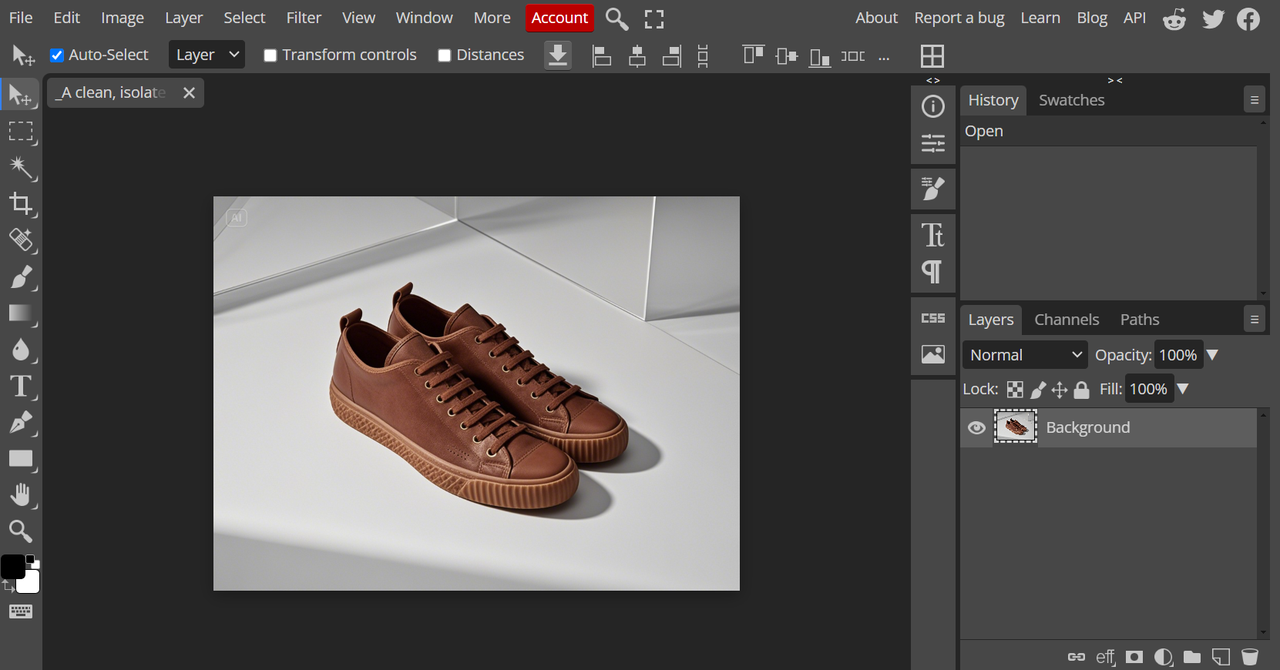Open the Opacity slider arrow
Image resolution: width=1280 pixels, height=670 pixels.
point(1212,355)
